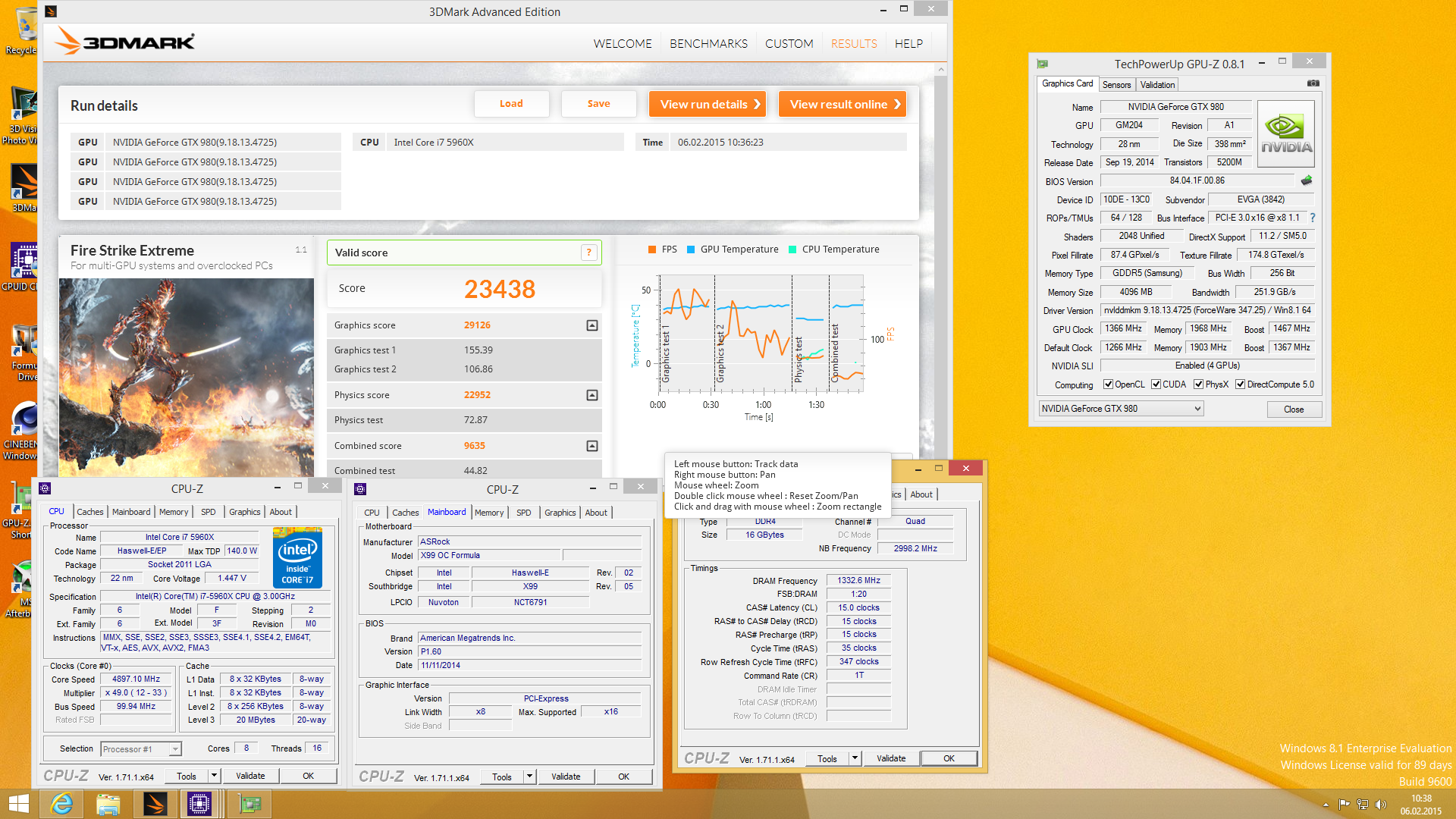
Task: Click Validate in the Mainboard CPU-Z window
Action: (x=566, y=777)
